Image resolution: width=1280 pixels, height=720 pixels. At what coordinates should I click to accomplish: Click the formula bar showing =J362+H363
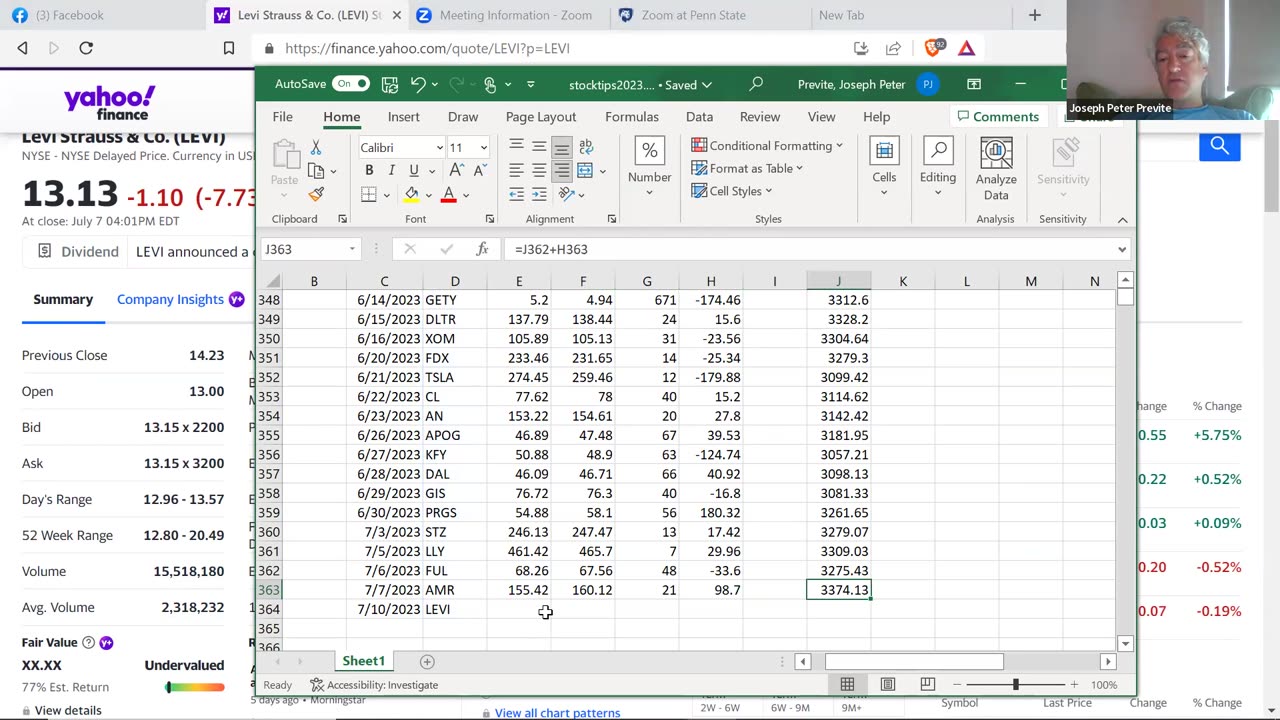(810, 249)
